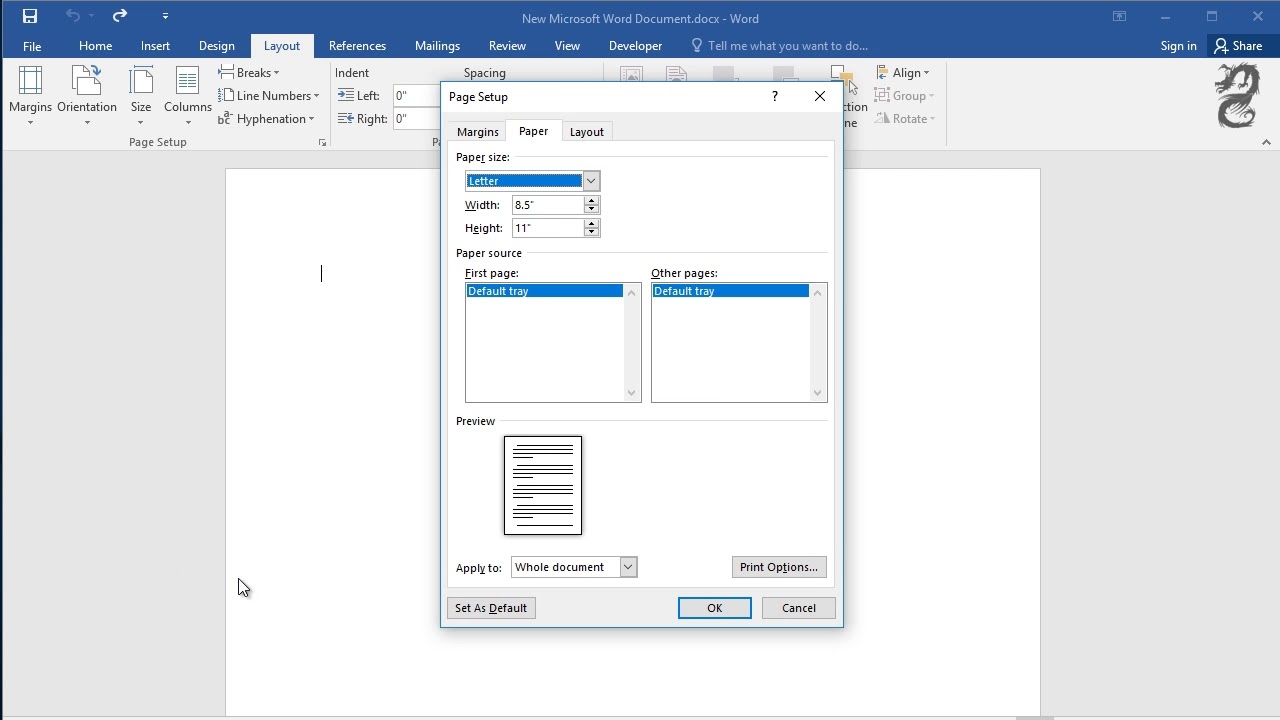The width and height of the screenshot is (1280, 720).
Task: Click the Print Options button
Action: [x=779, y=567]
